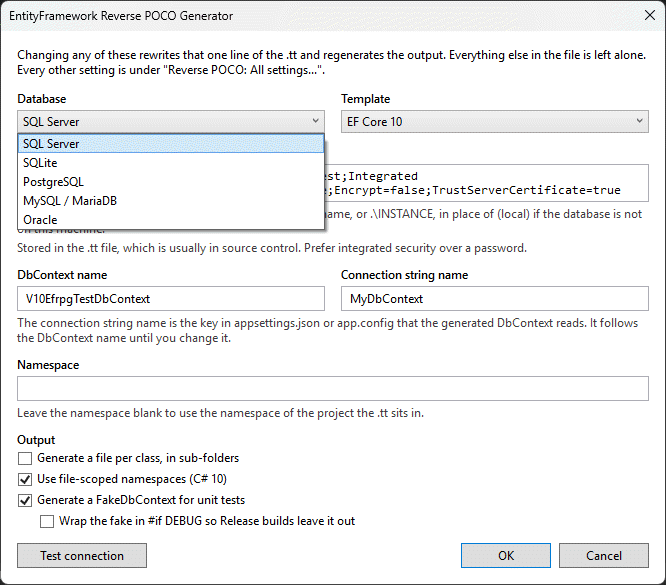The image size is (666, 585).
Task: Click the 'Stored in the .tt file' note
Action: pos(272,248)
